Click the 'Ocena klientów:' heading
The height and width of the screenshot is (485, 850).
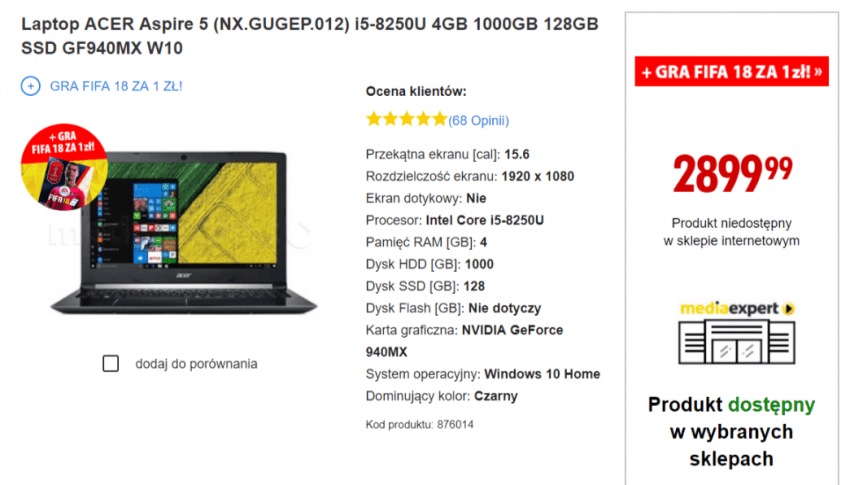pos(416,92)
